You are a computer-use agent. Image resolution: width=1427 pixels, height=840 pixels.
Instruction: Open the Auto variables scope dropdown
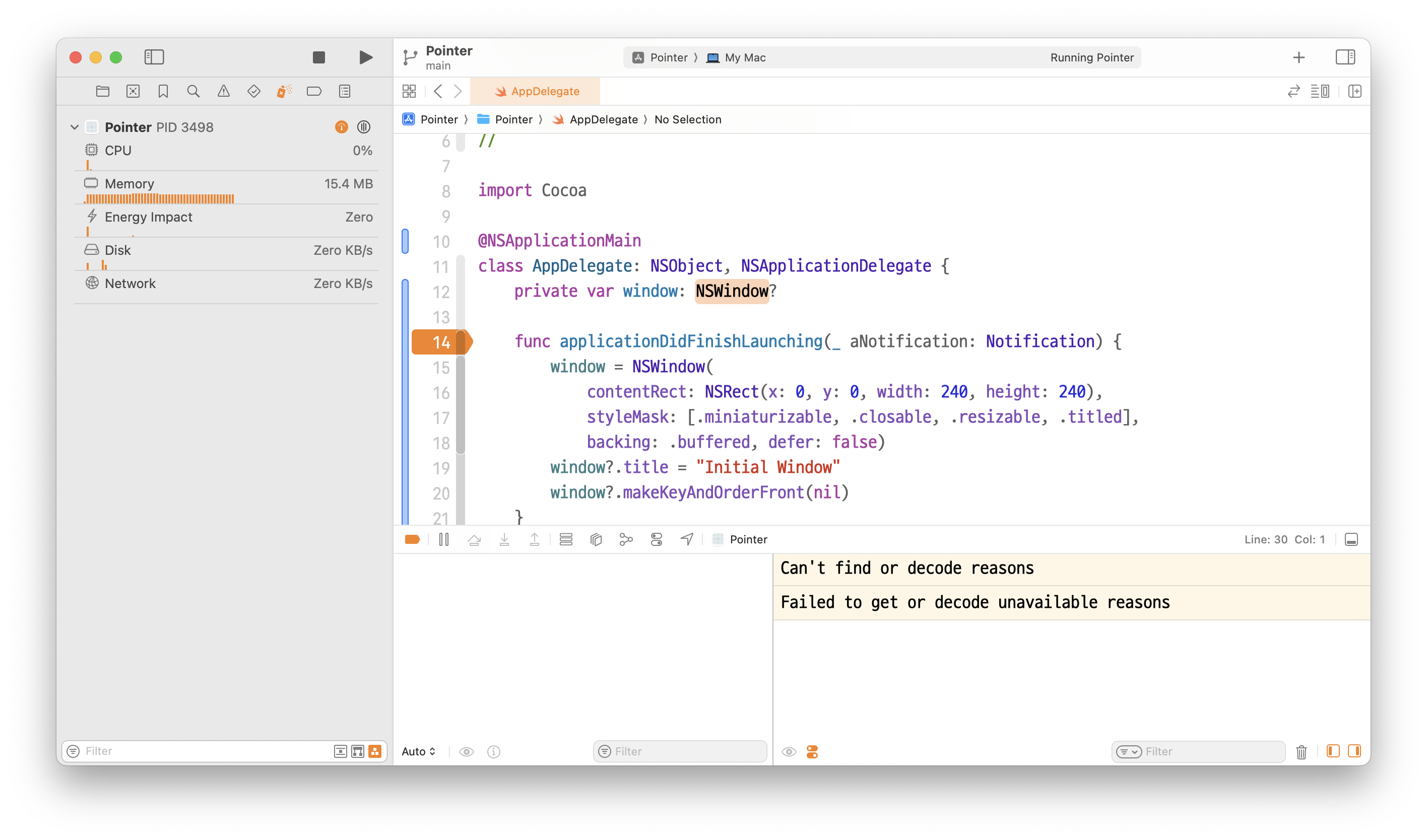(x=418, y=751)
